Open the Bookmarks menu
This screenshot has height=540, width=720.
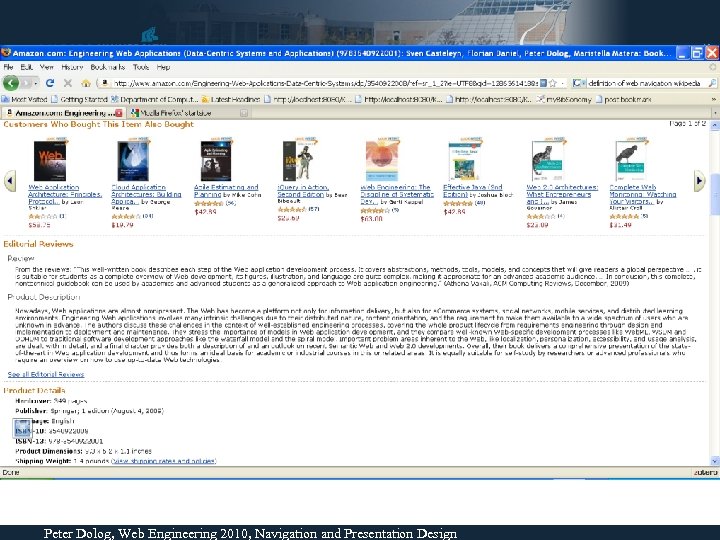pyautogui.click(x=107, y=67)
